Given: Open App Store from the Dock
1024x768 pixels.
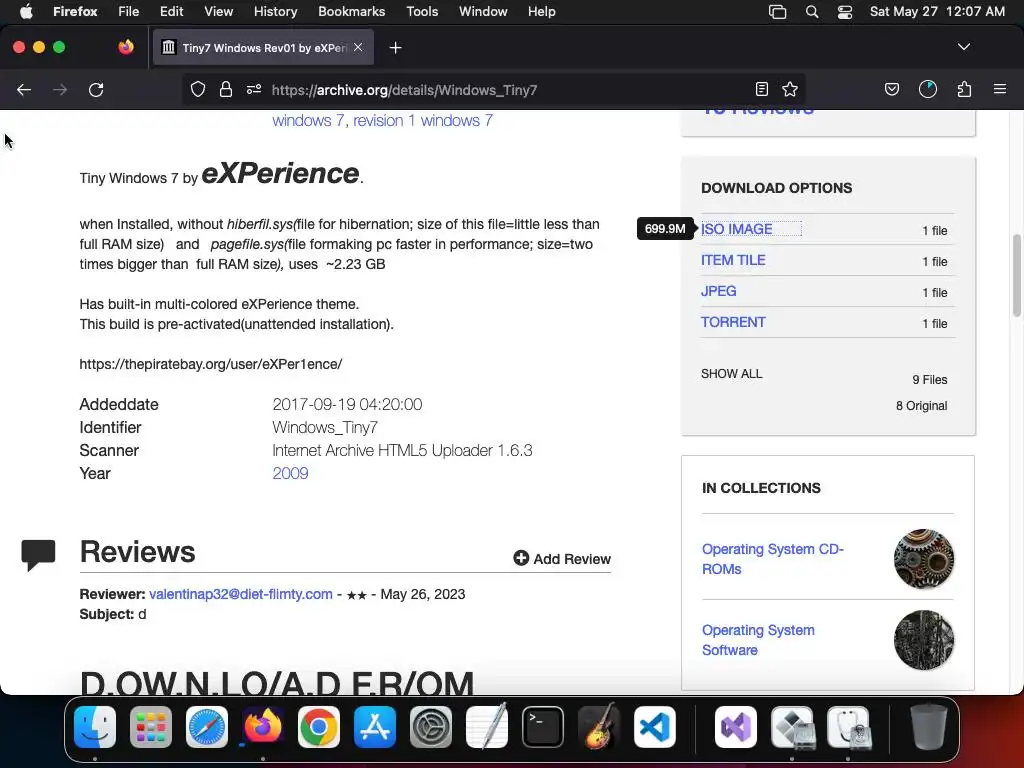Looking at the screenshot, I should pyautogui.click(x=375, y=727).
